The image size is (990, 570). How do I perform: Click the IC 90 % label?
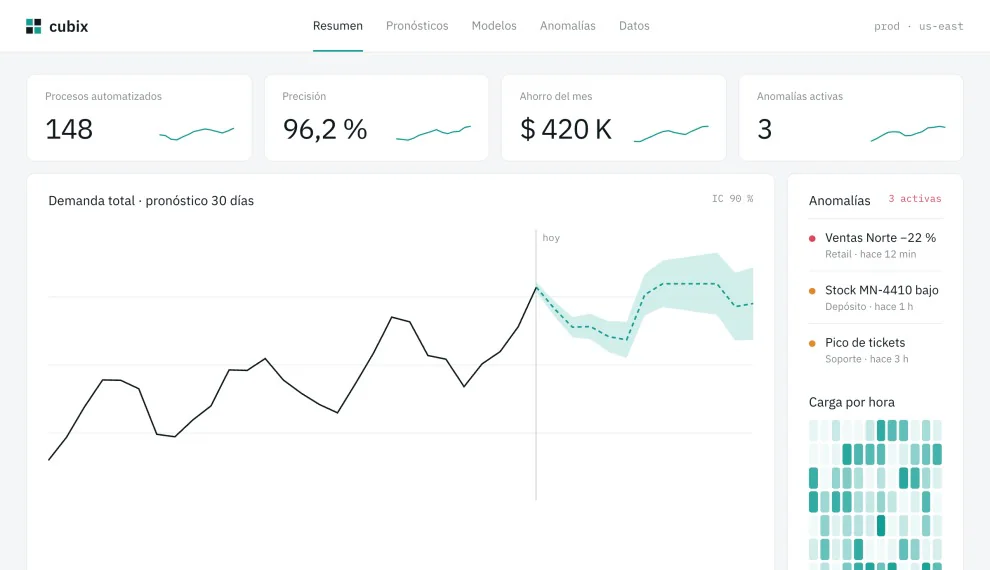(732, 199)
